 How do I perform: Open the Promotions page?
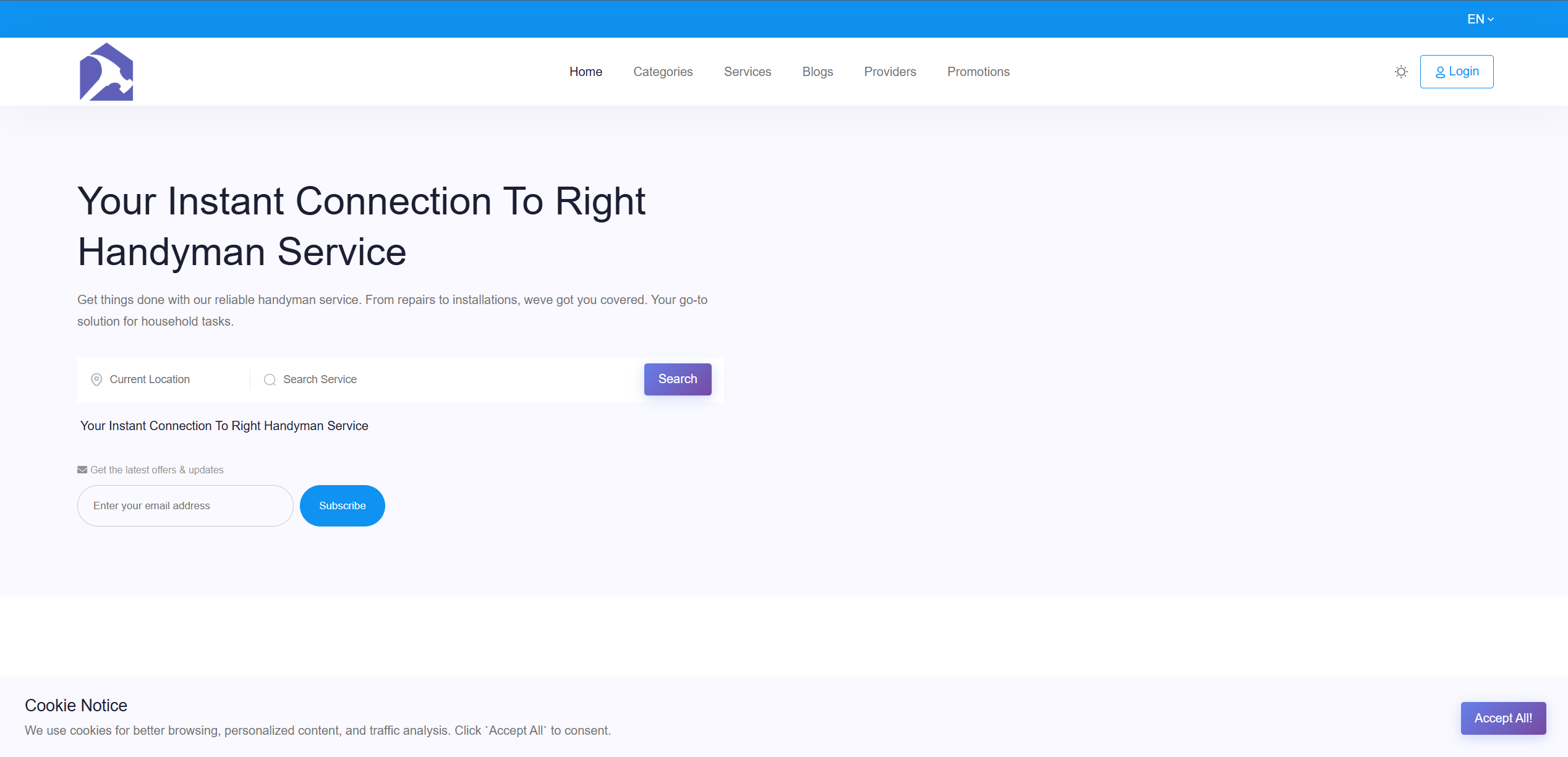pyautogui.click(x=978, y=72)
